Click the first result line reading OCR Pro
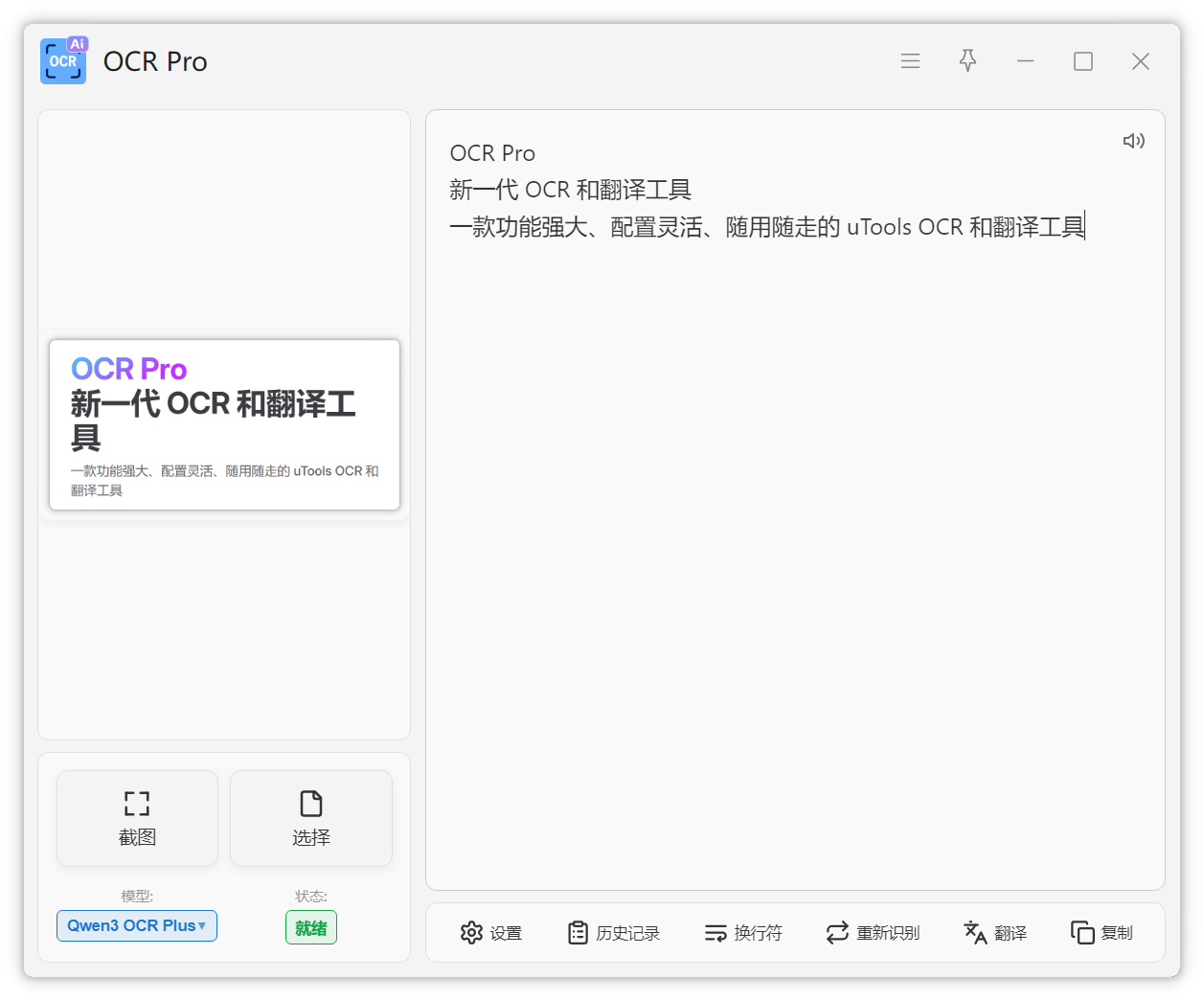Image resolution: width=1204 pixels, height=1001 pixels. click(492, 153)
